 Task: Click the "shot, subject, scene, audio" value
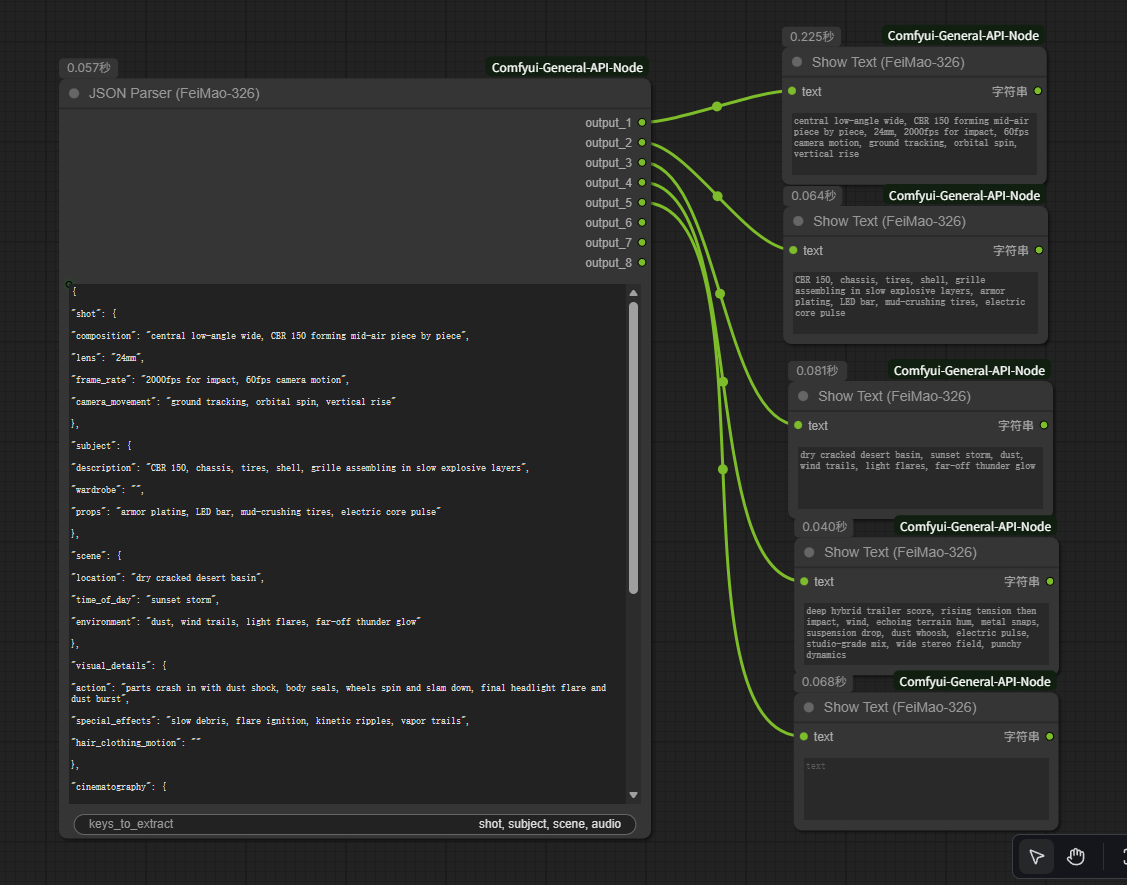550,824
